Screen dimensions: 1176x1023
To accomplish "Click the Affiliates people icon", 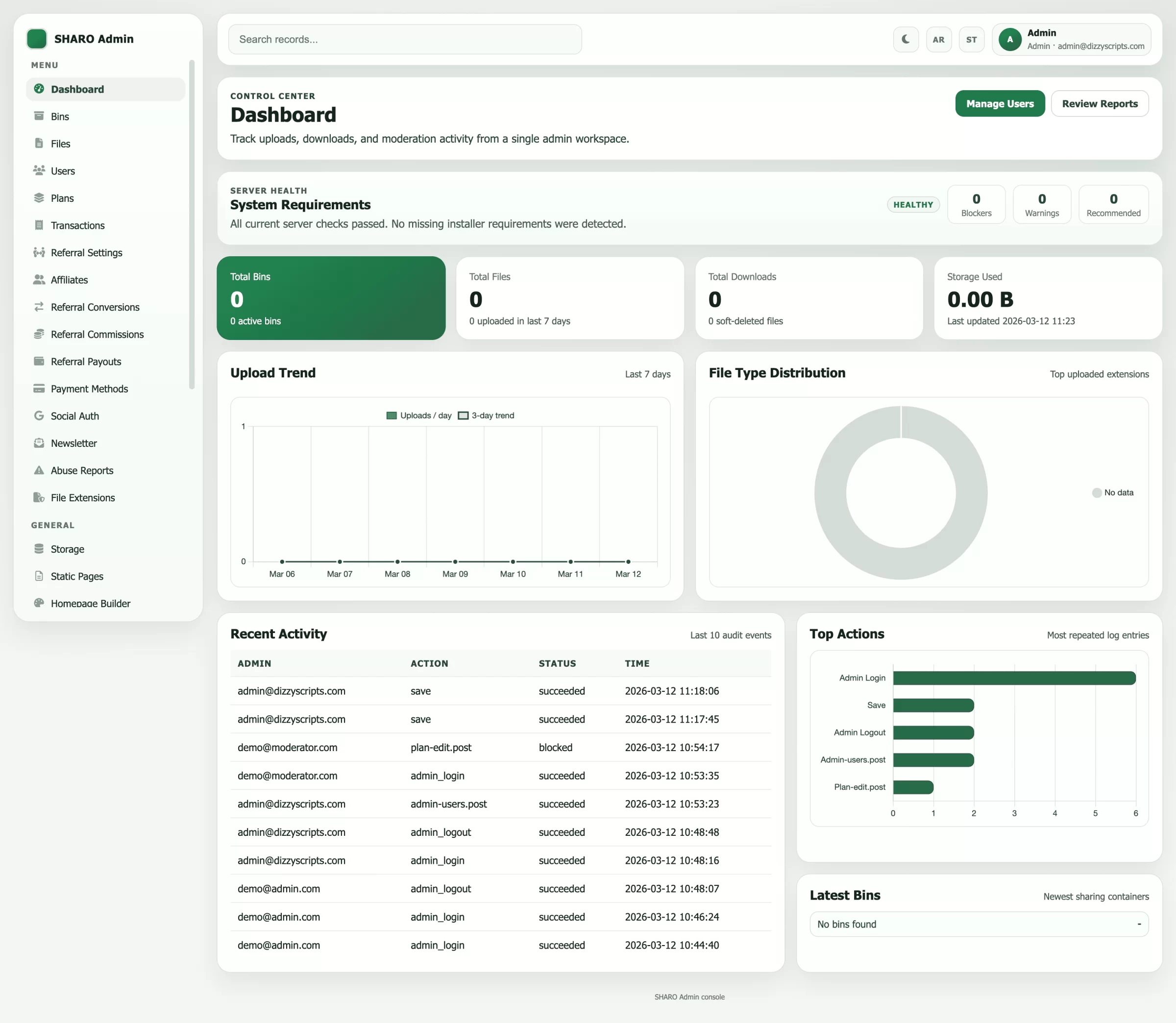I will (x=39, y=279).
